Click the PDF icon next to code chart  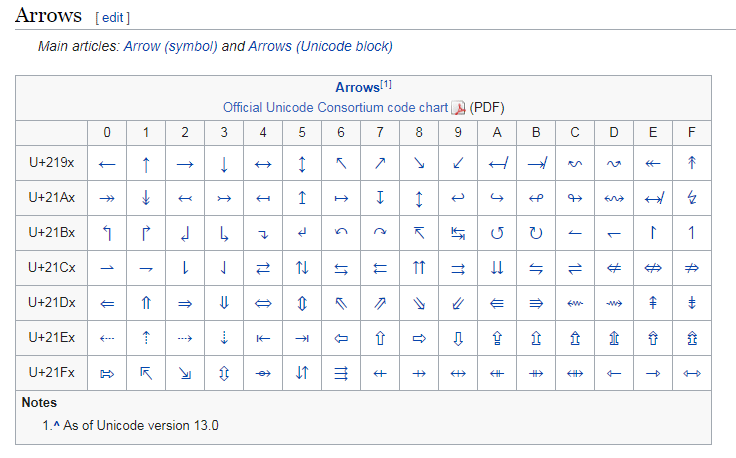coord(459,108)
